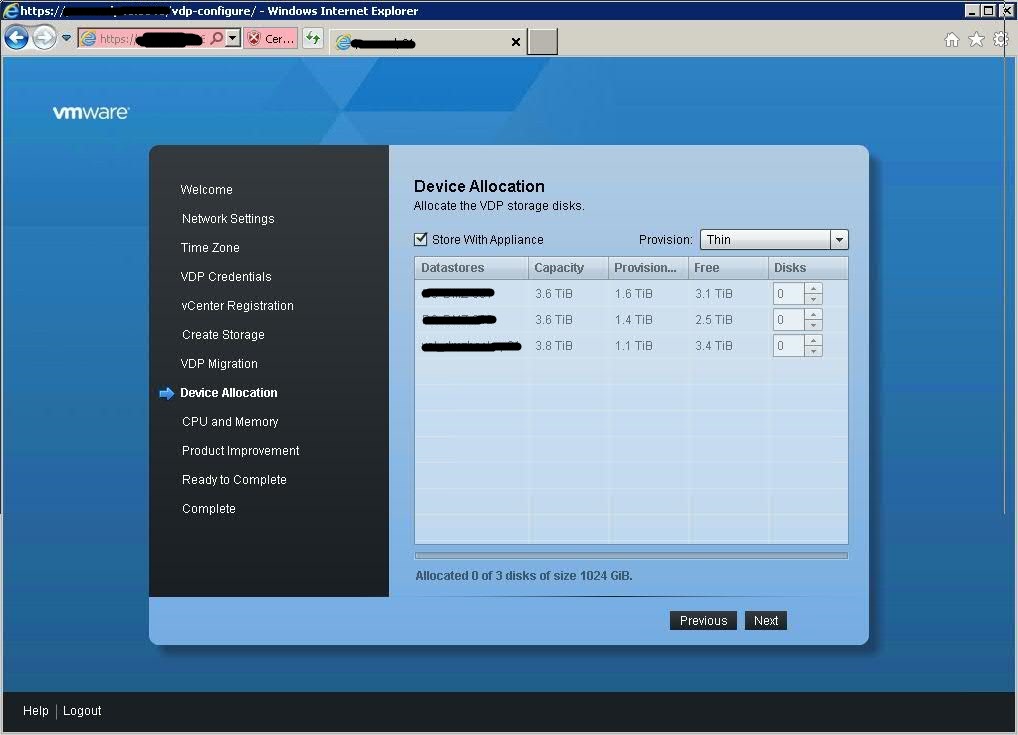
Task: Click the disk allocation progress bar
Action: 631,556
